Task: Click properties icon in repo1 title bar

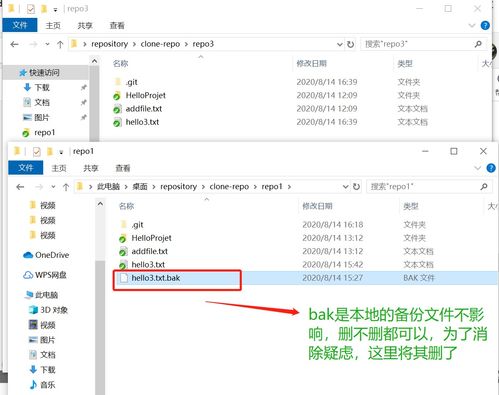Action: click(x=37, y=152)
